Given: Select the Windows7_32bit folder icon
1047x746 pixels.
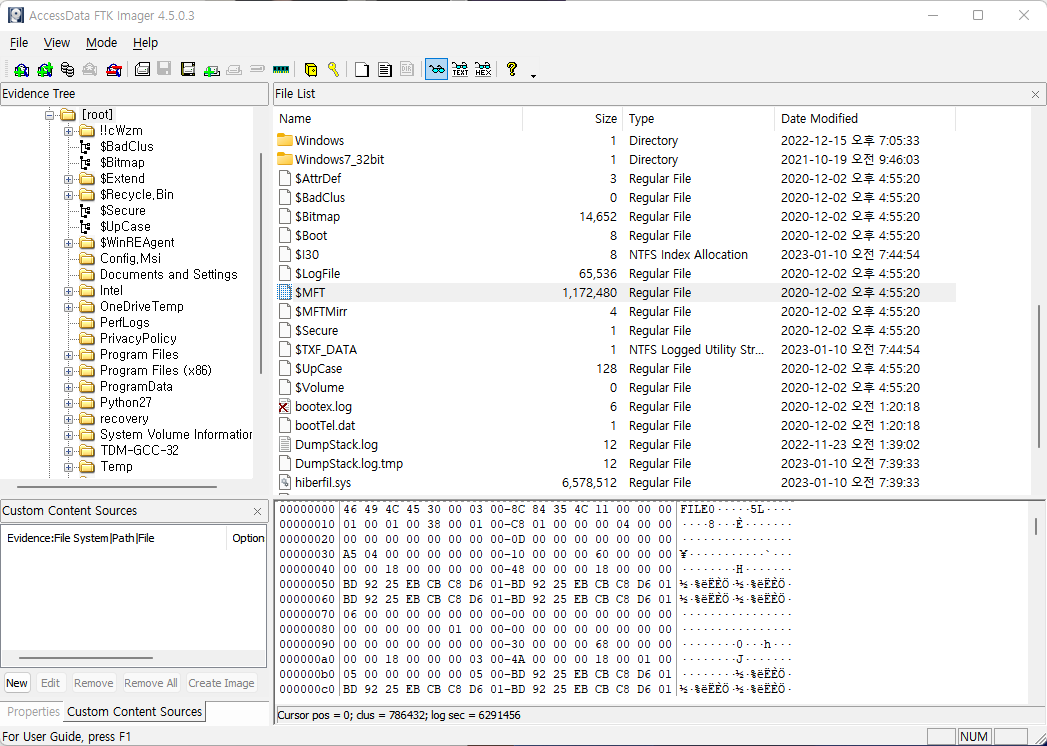Looking at the screenshot, I should click(285, 160).
